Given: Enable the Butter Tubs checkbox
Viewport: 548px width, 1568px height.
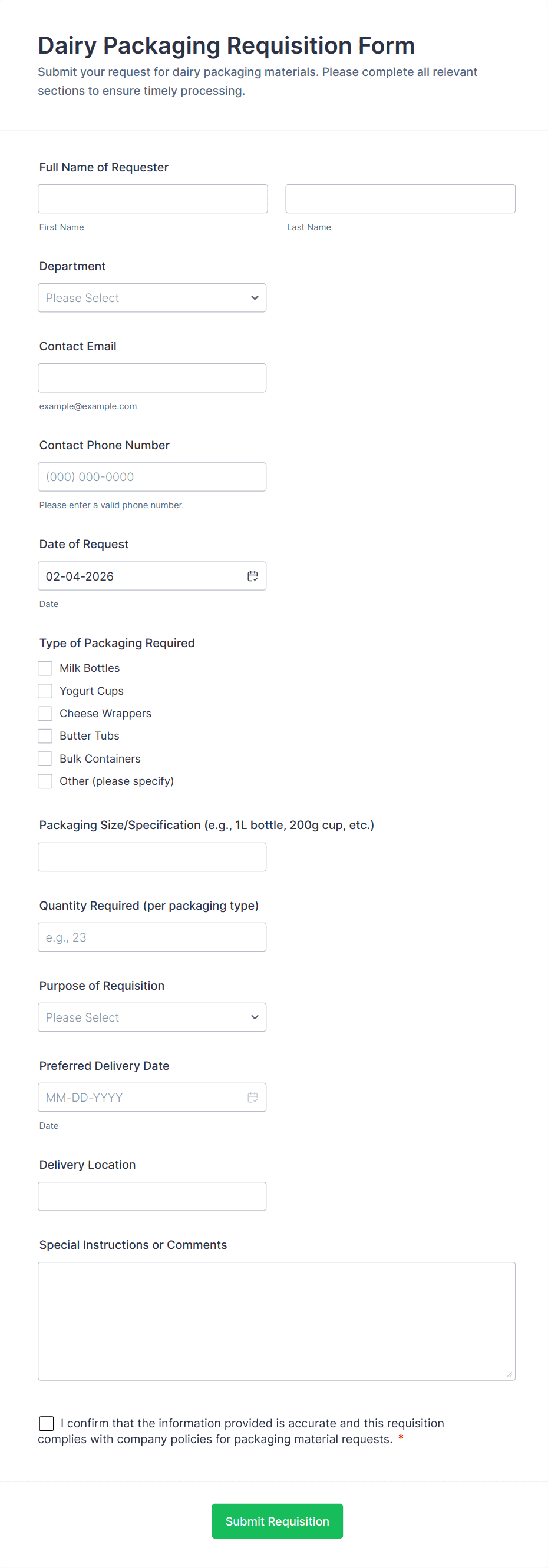Looking at the screenshot, I should click(x=45, y=736).
